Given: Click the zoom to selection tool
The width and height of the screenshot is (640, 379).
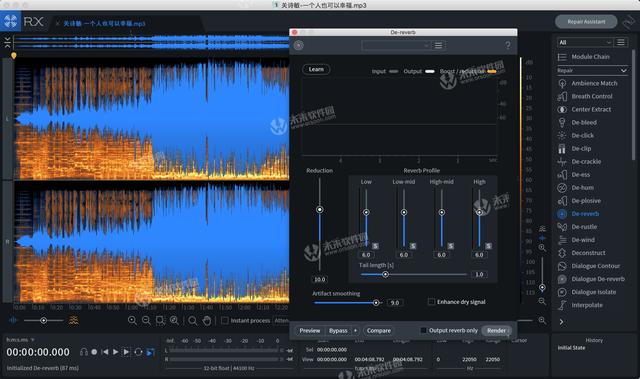Looking at the screenshot, I should coord(160,321).
